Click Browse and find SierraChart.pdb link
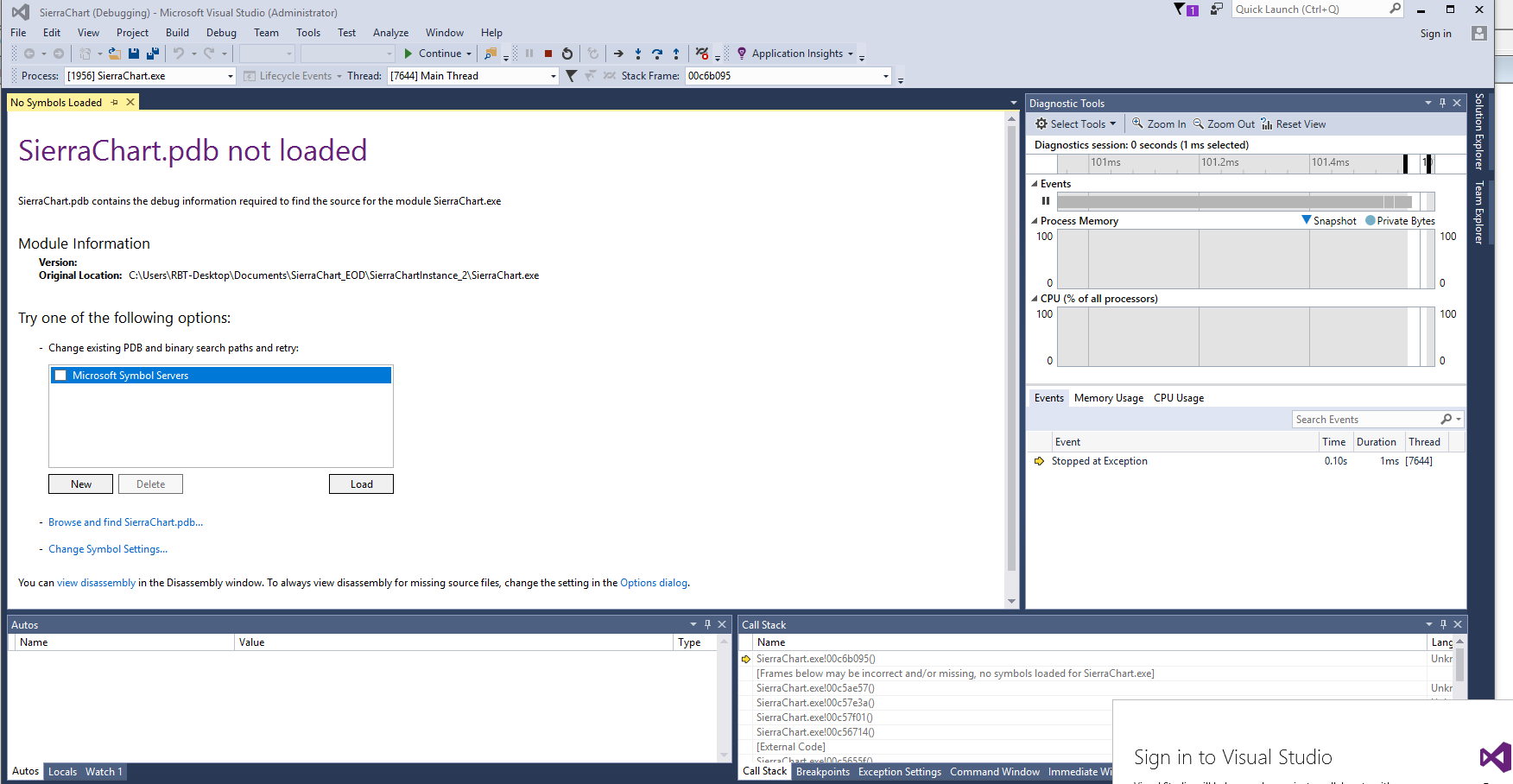Screen dimensions: 1513x784 (x=126, y=522)
